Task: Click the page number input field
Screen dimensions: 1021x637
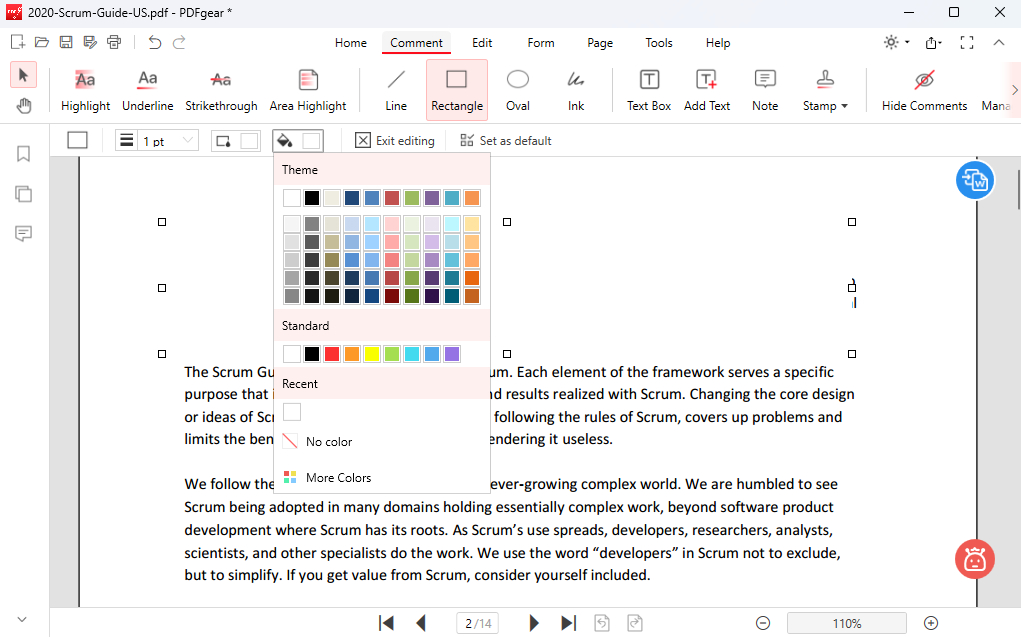Action: (x=477, y=623)
